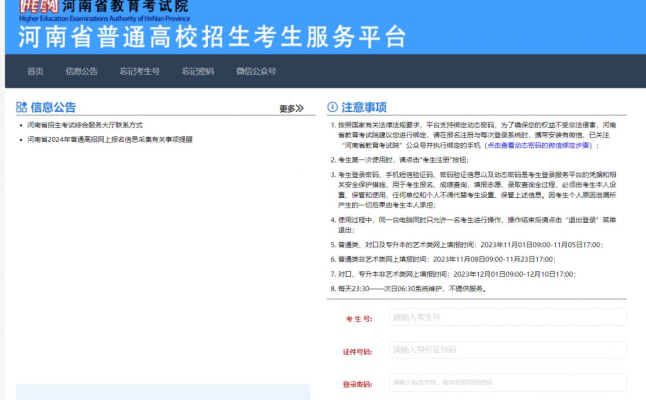Click the 证件号码 ID number input field
This screenshot has height=400, width=646.
(x=507, y=350)
